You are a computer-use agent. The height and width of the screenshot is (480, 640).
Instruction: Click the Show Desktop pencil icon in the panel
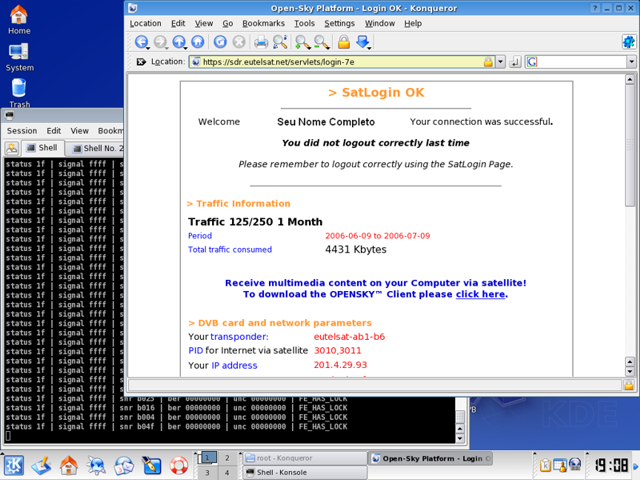click(x=41, y=465)
